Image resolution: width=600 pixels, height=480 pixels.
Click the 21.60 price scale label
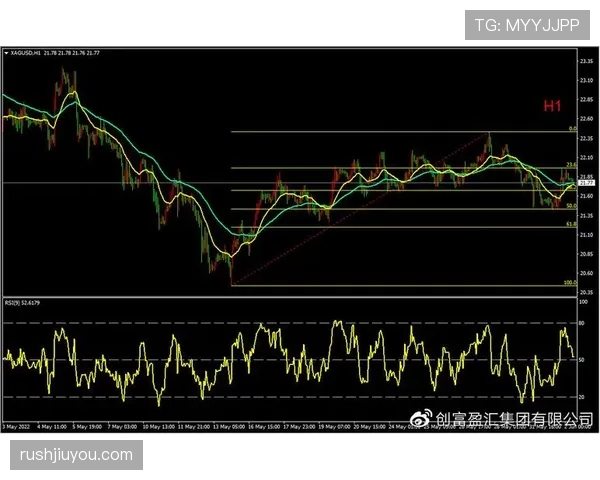tap(586, 196)
